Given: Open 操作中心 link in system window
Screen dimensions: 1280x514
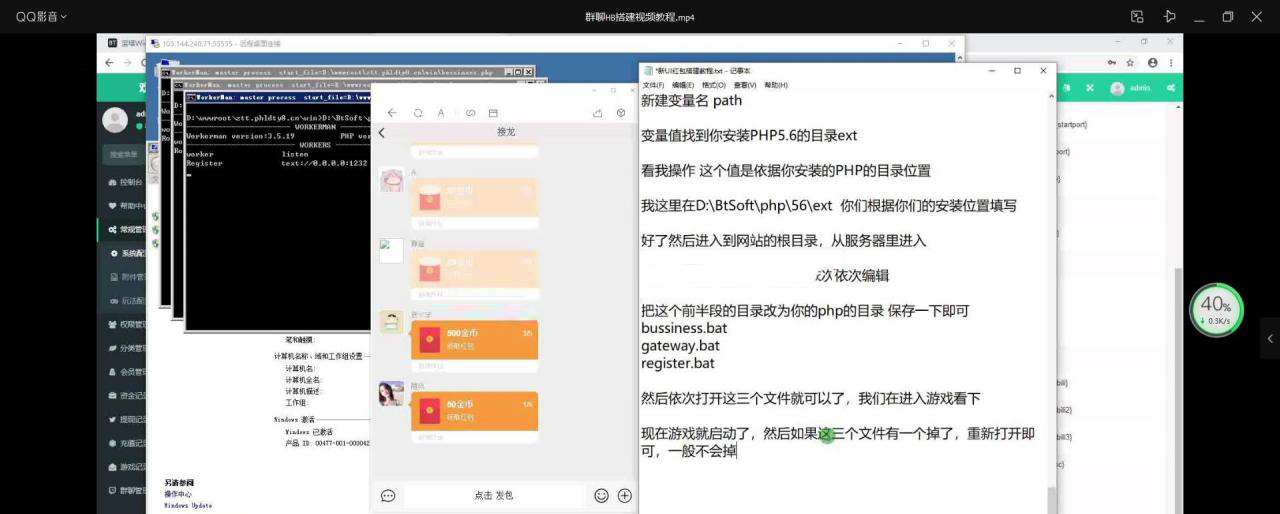Looking at the screenshot, I should [x=178, y=494].
